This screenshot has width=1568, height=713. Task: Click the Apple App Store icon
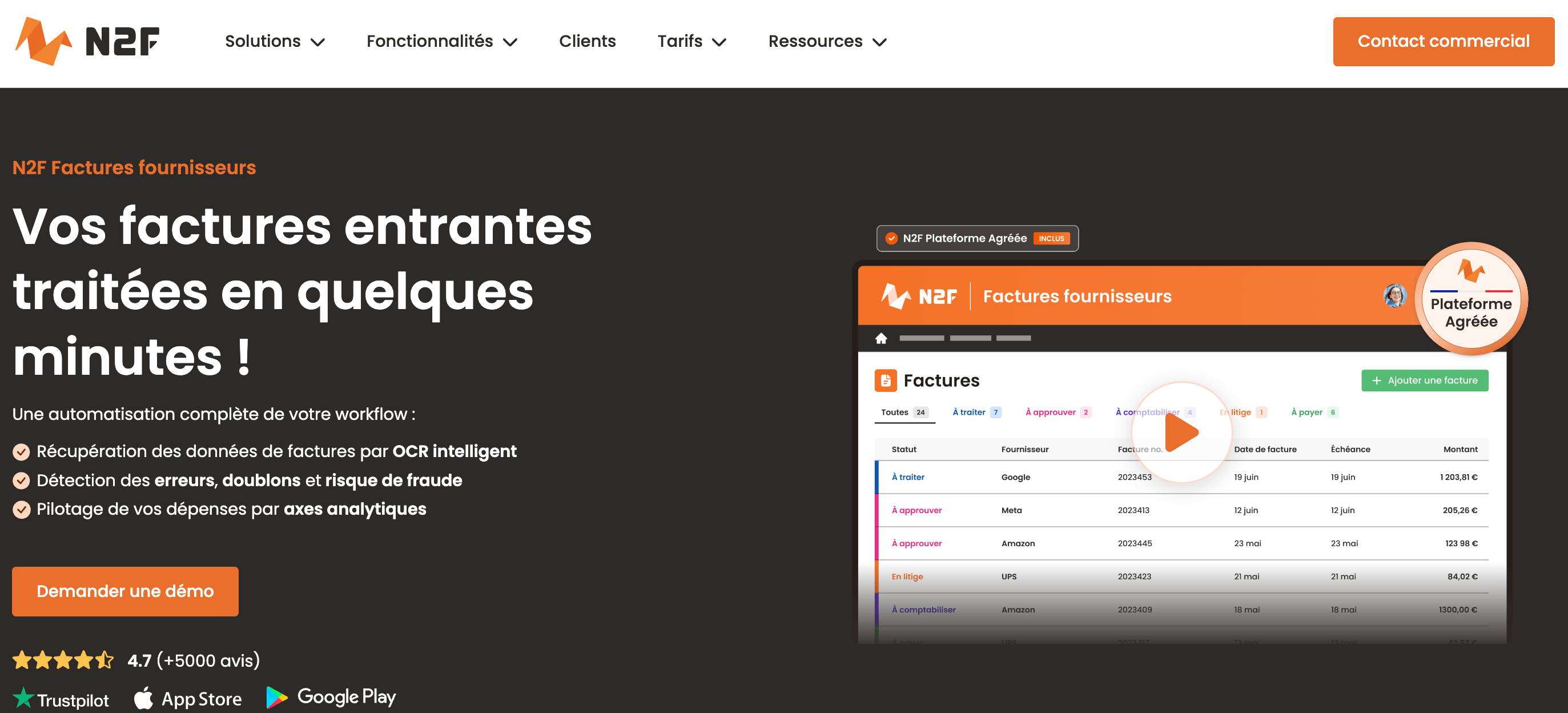pyautogui.click(x=144, y=698)
